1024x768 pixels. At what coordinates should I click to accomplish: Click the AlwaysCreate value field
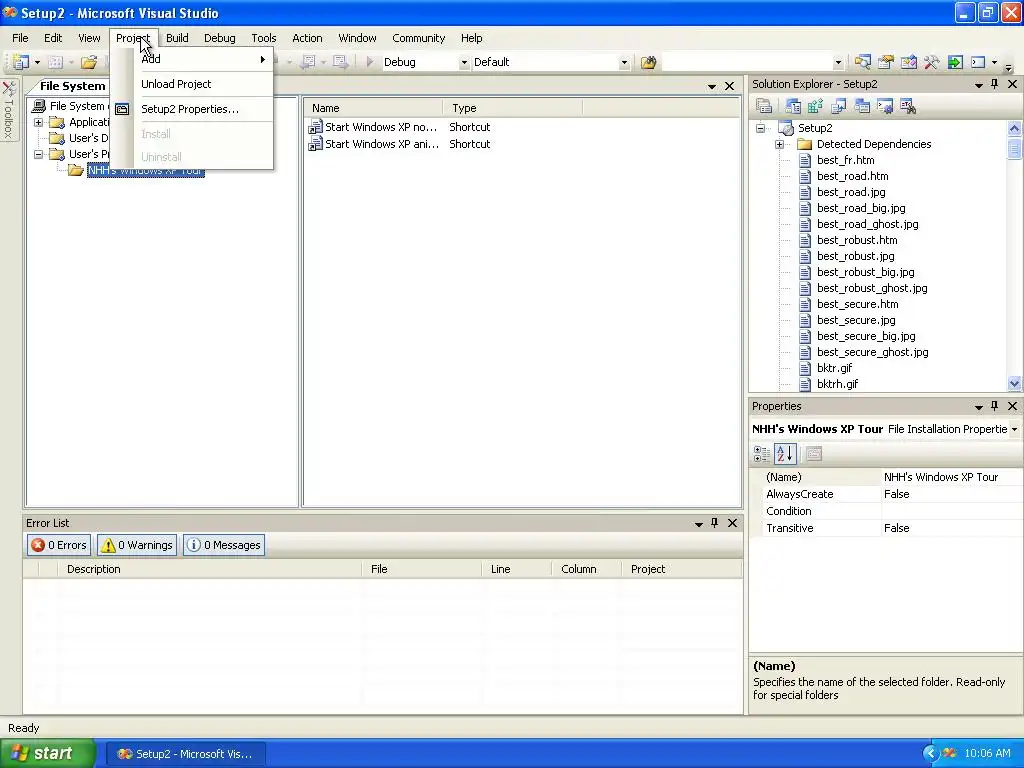pyautogui.click(x=951, y=494)
